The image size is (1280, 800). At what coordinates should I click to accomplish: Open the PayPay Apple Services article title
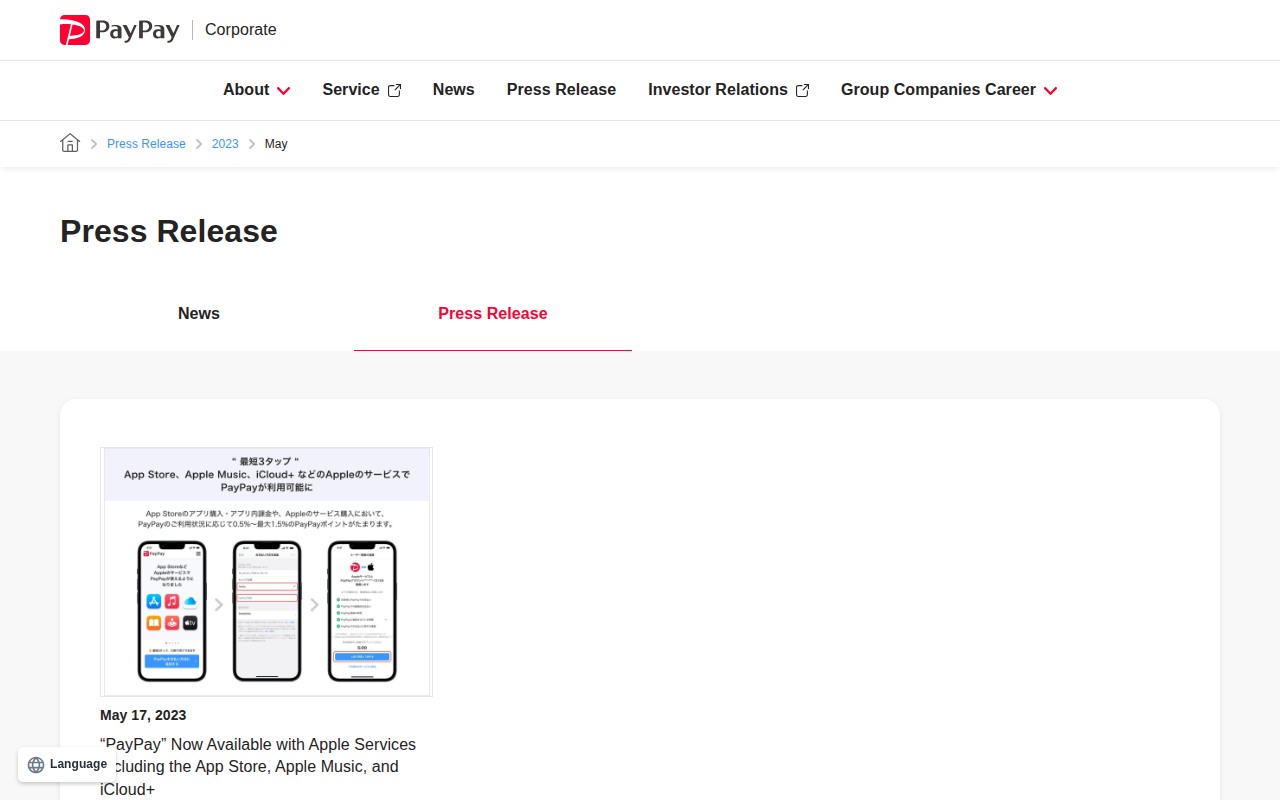[x=258, y=767]
